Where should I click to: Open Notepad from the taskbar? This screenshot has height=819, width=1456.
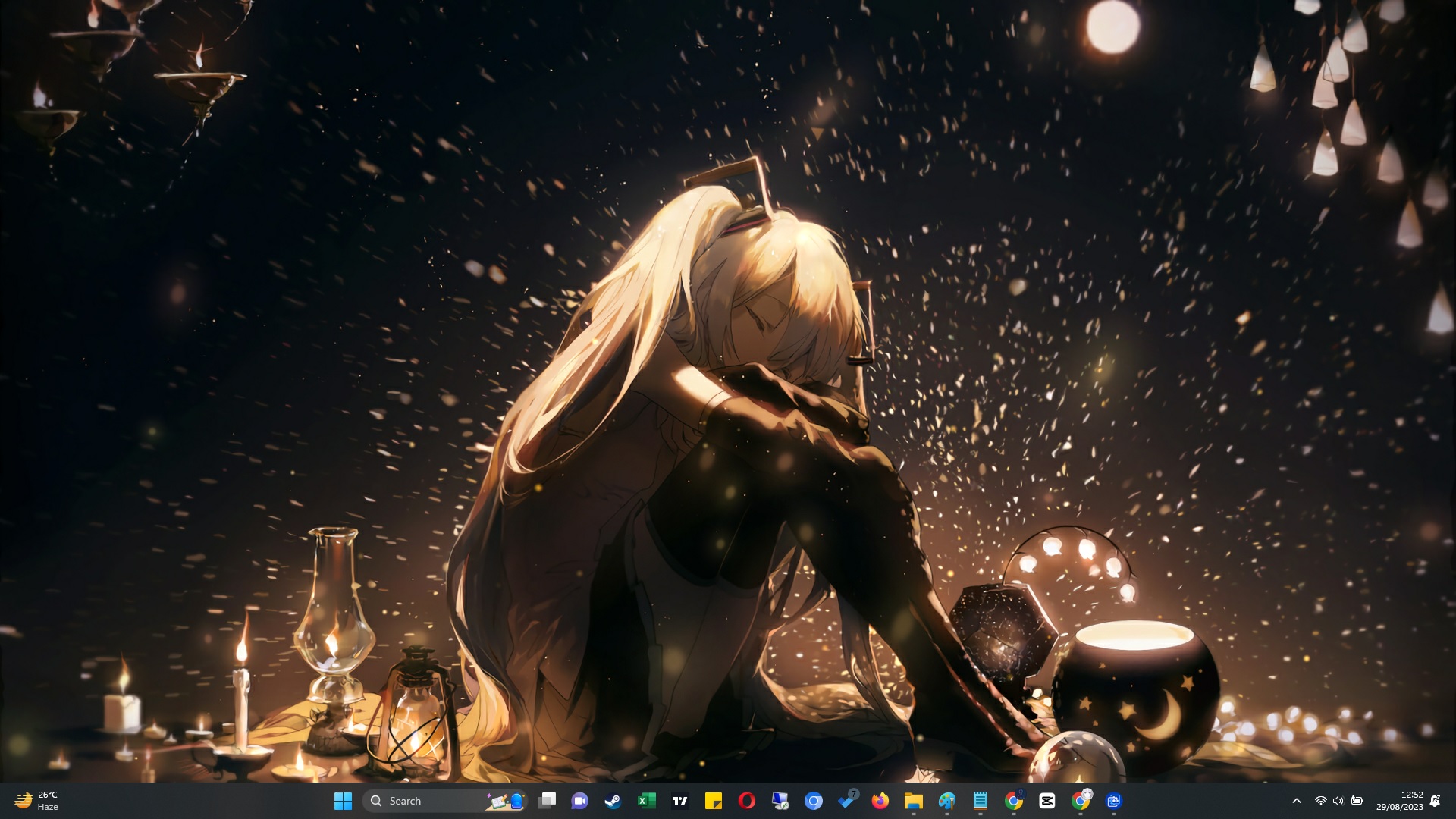tap(980, 801)
